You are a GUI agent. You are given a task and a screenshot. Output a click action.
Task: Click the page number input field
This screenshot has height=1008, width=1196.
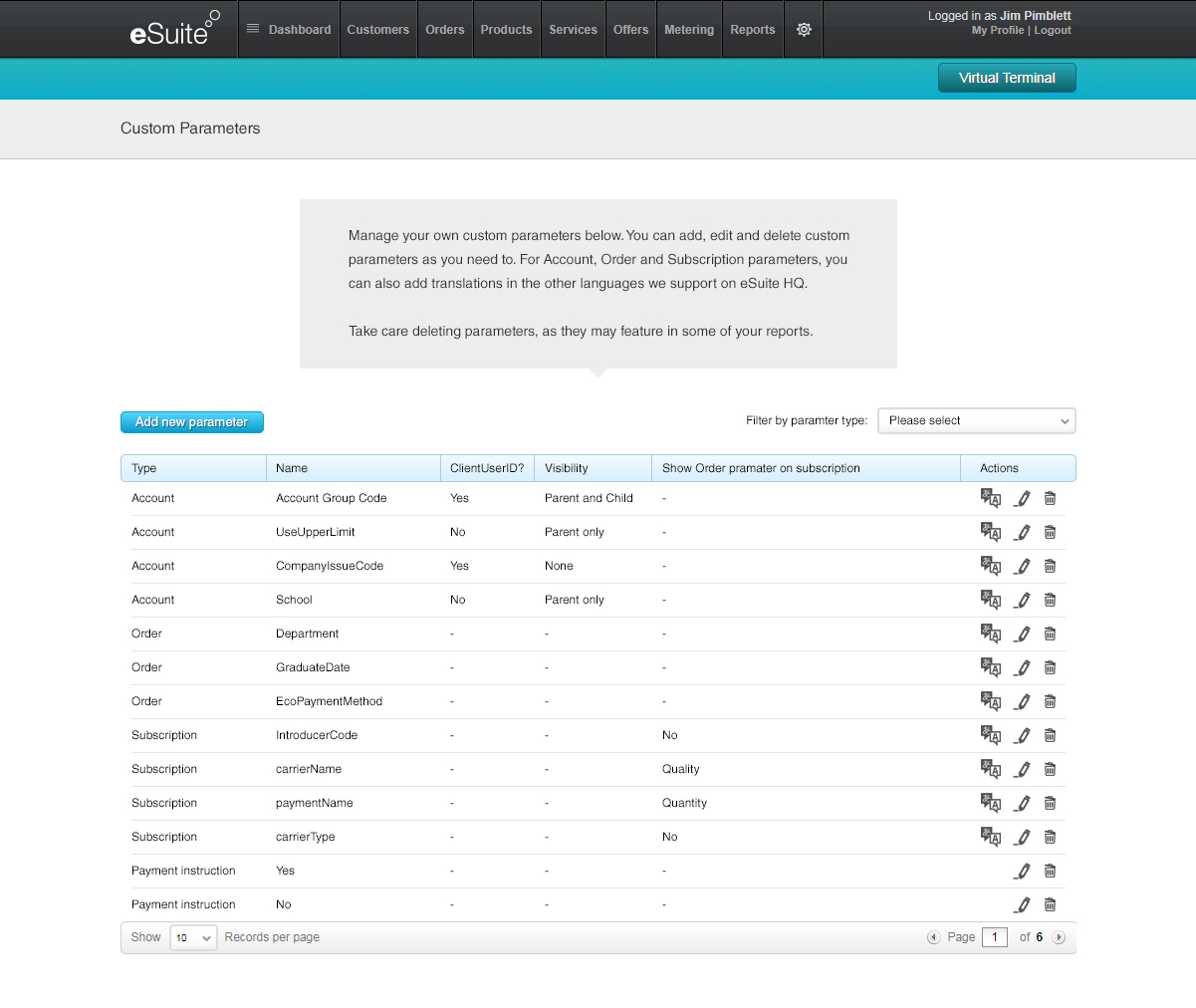click(994, 937)
